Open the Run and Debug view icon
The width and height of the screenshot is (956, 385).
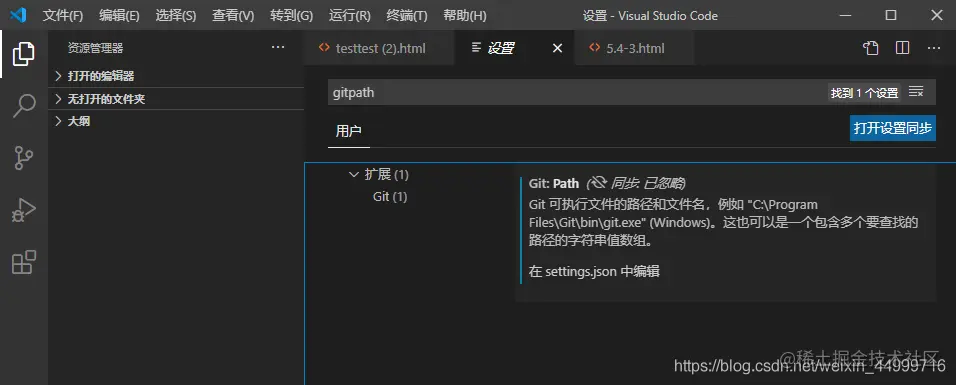(24, 210)
